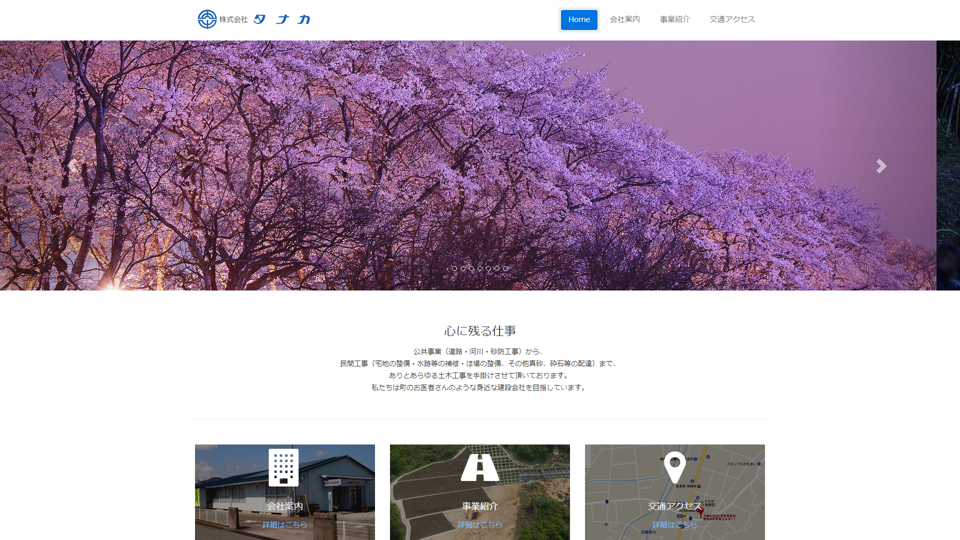The width and height of the screenshot is (960, 540).
Task: Select the fourth (middle) carousel indicator dot
Action: (480, 268)
